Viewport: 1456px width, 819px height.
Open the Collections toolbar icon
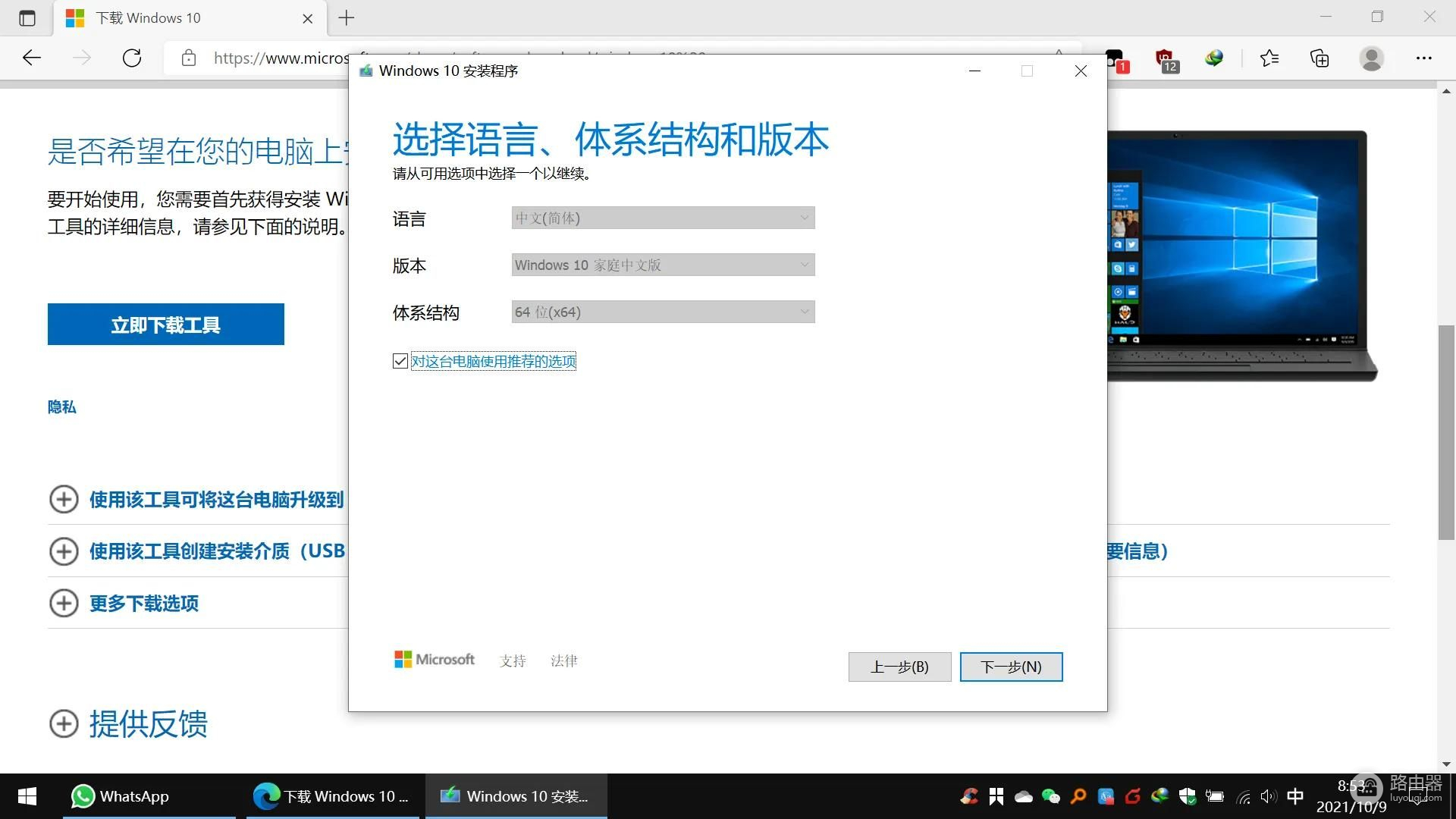click(1319, 58)
